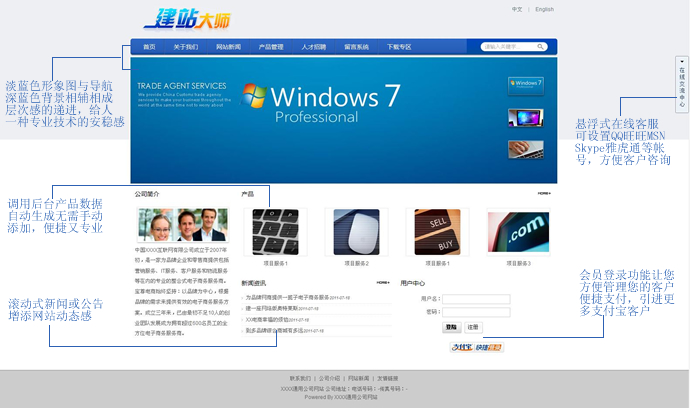
Task: Select the monitor banner thumbnail
Action: pos(526,118)
